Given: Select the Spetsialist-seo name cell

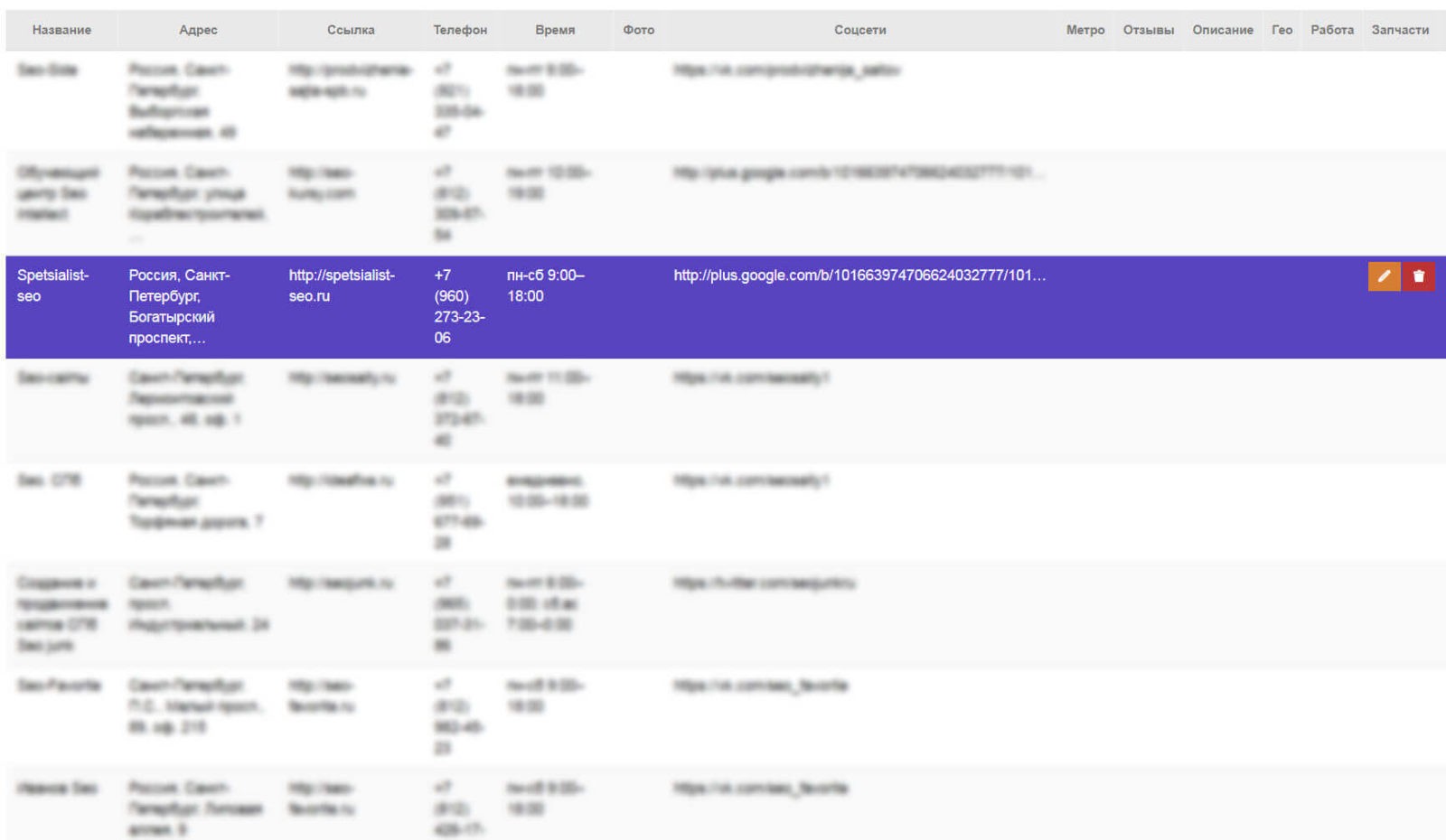Looking at the screenshot, I should [53, 285].
